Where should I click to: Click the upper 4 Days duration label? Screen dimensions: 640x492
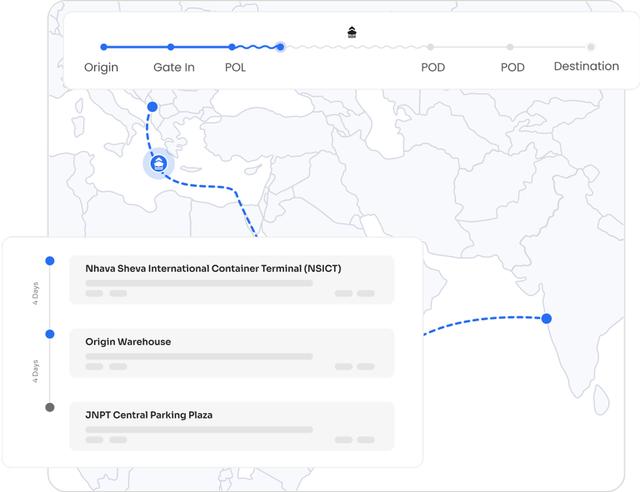coord(35,298)
